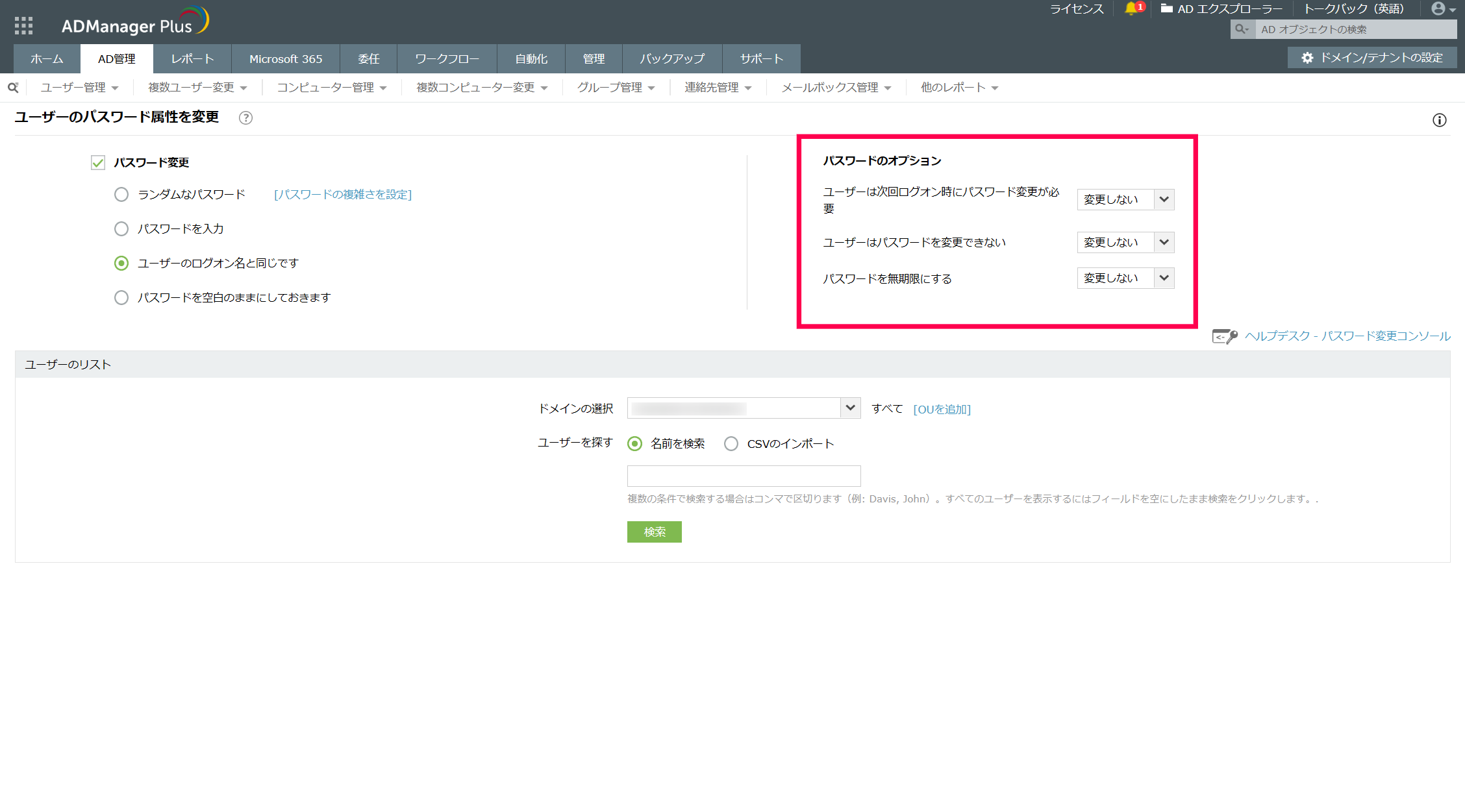Click the [パスワードの複雑さを設定] link
Image resolution: width=1465 pixels, height=812 pixels.
click(343, 195)
